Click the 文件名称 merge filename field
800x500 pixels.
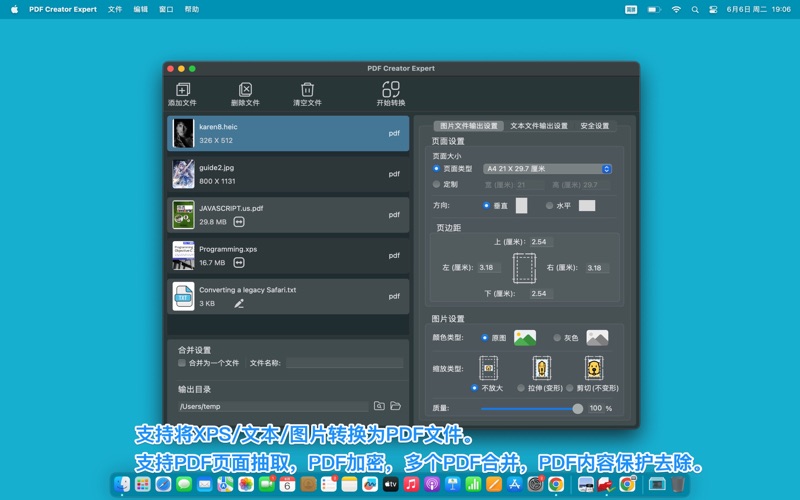pos(344,363)
